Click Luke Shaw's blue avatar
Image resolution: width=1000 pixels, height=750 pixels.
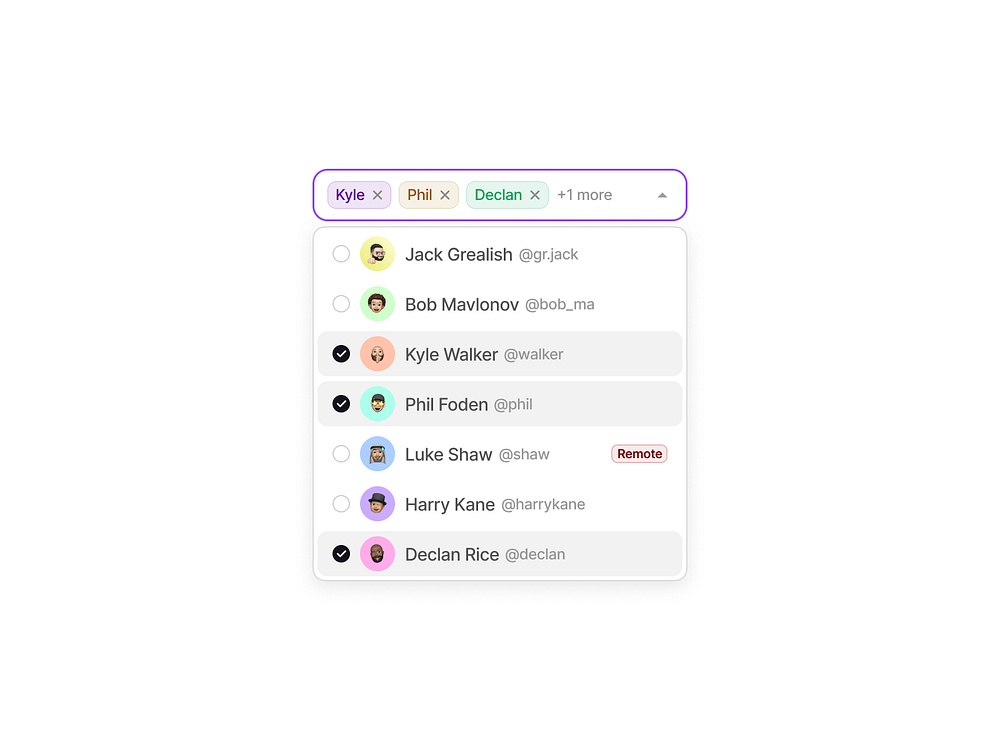coord(378,454)
